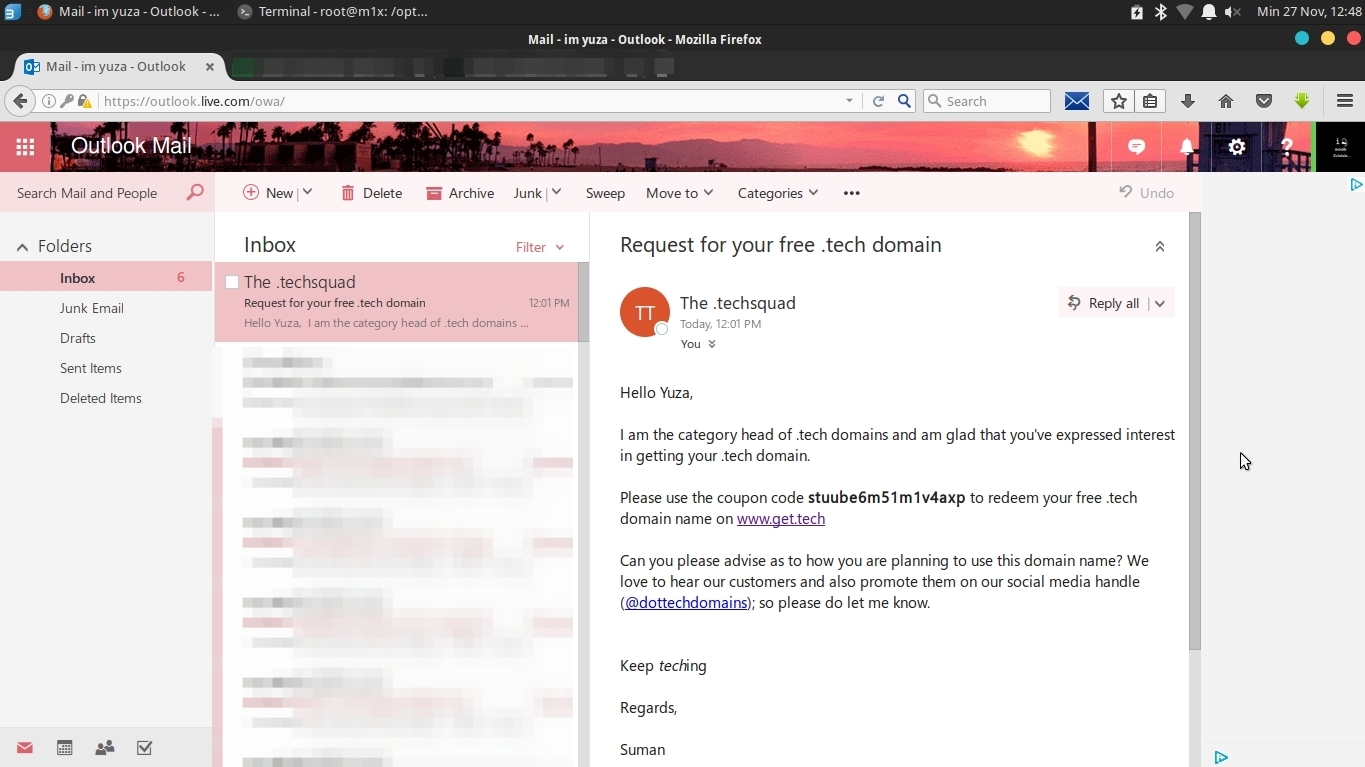The width and height of the screenshot is (1365, 767).
Task: Switch to Terminal window in taskbar
Action: (333, 12)
